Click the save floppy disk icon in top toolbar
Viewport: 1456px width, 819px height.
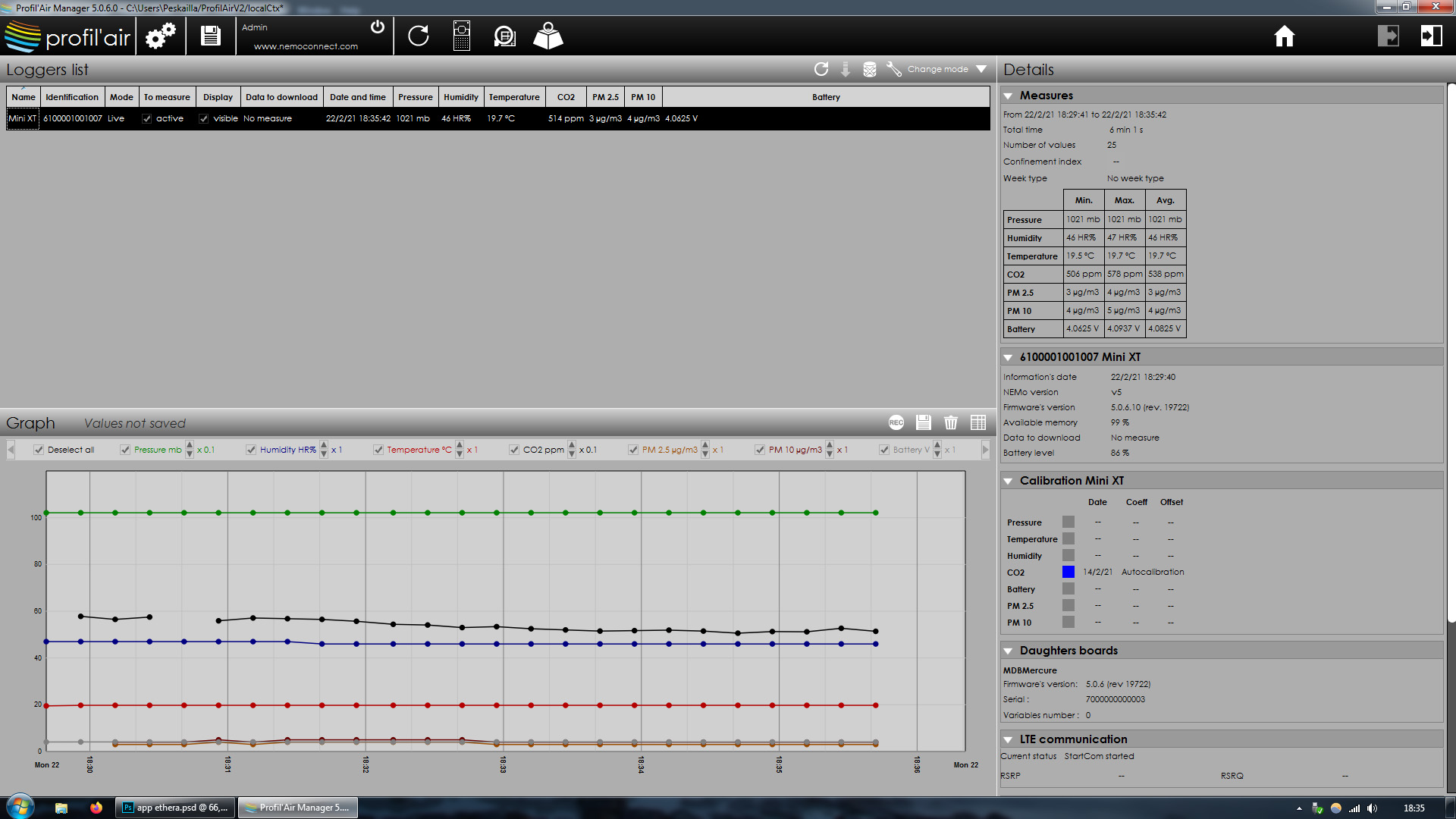(210, 36)
